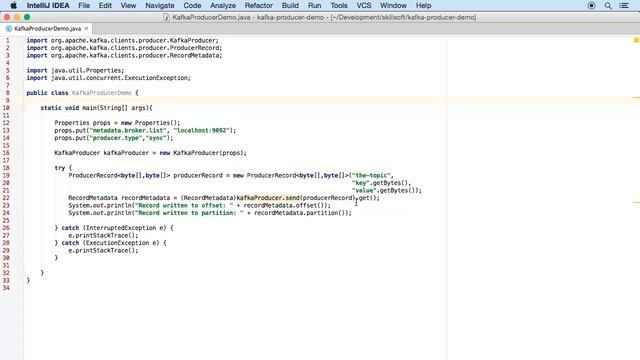This screenshot has height=360, width=640.
Task: Click the "Record written to offset: " string
Action: (x=184, y=205)
